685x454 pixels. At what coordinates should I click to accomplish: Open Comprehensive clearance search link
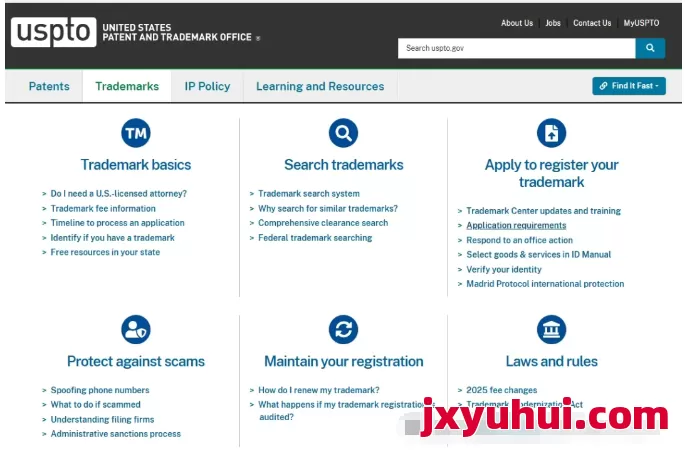(x=323, y=223)
